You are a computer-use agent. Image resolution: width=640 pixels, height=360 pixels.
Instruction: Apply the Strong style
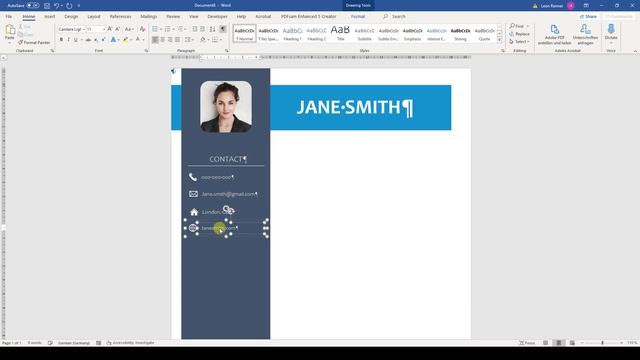[x=460, y=33]
